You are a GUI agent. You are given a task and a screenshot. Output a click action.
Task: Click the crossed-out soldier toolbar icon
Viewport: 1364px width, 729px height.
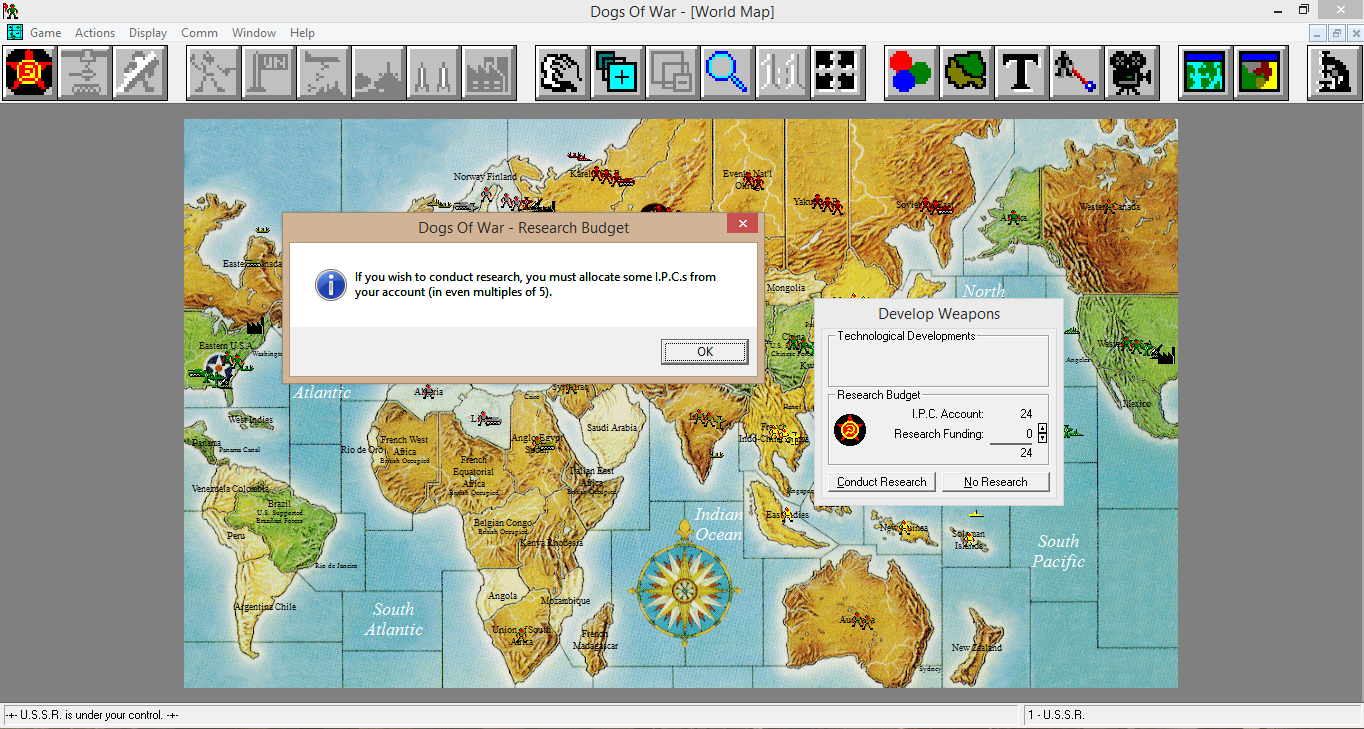pyautogui.click(x=139, y=73)
